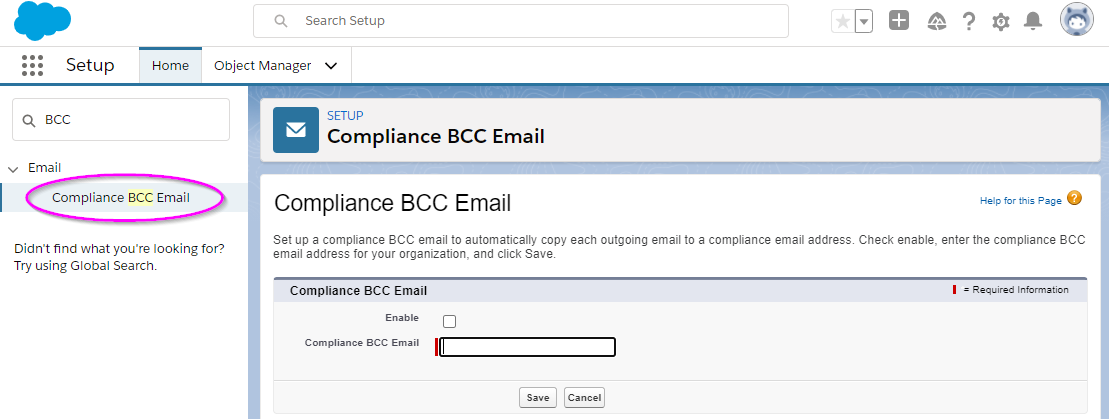
Task: Click the Favorites star icon
Action: pos(842,21)
